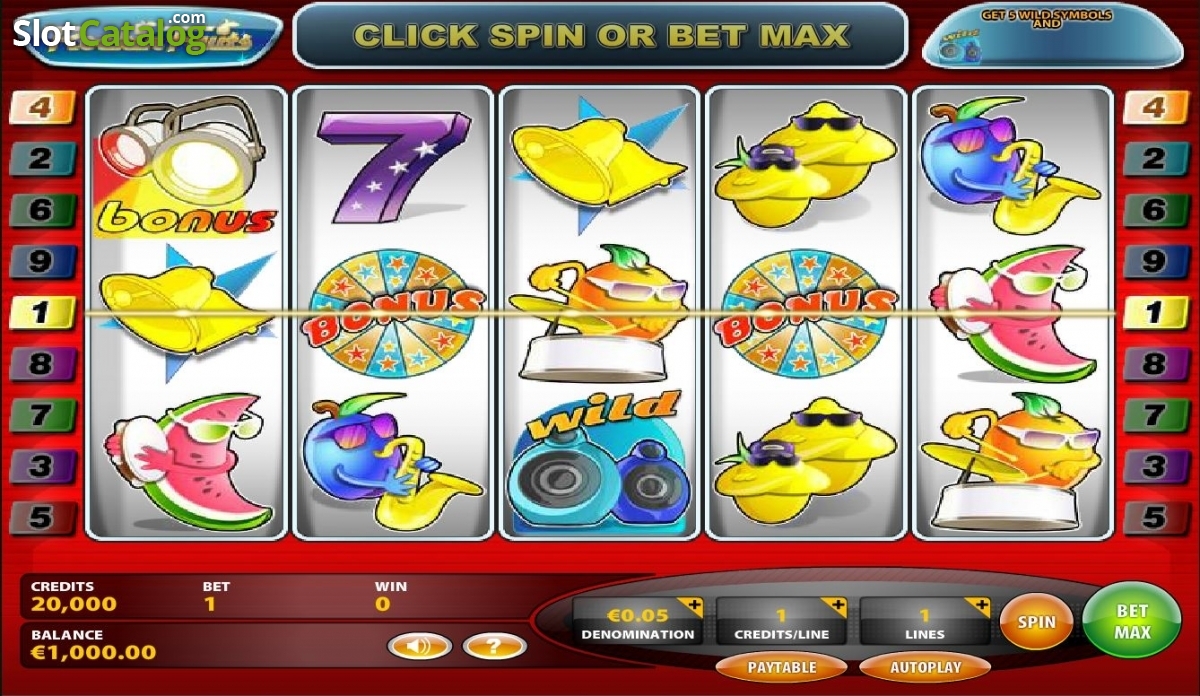
Task: Increase denomination with the plus corner
Action: point(690,606)
